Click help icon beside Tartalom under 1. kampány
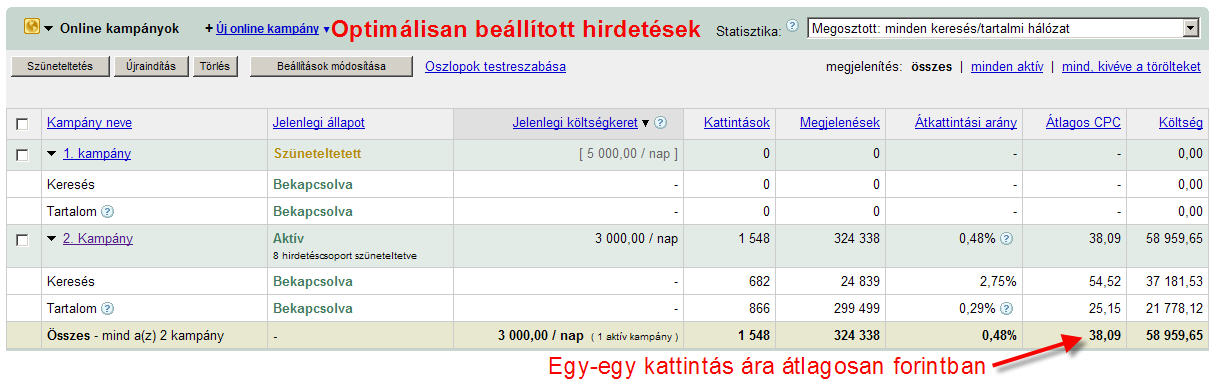Image resolution: width=1227 pixels, height=384 pixels. (x=107, y=212)
